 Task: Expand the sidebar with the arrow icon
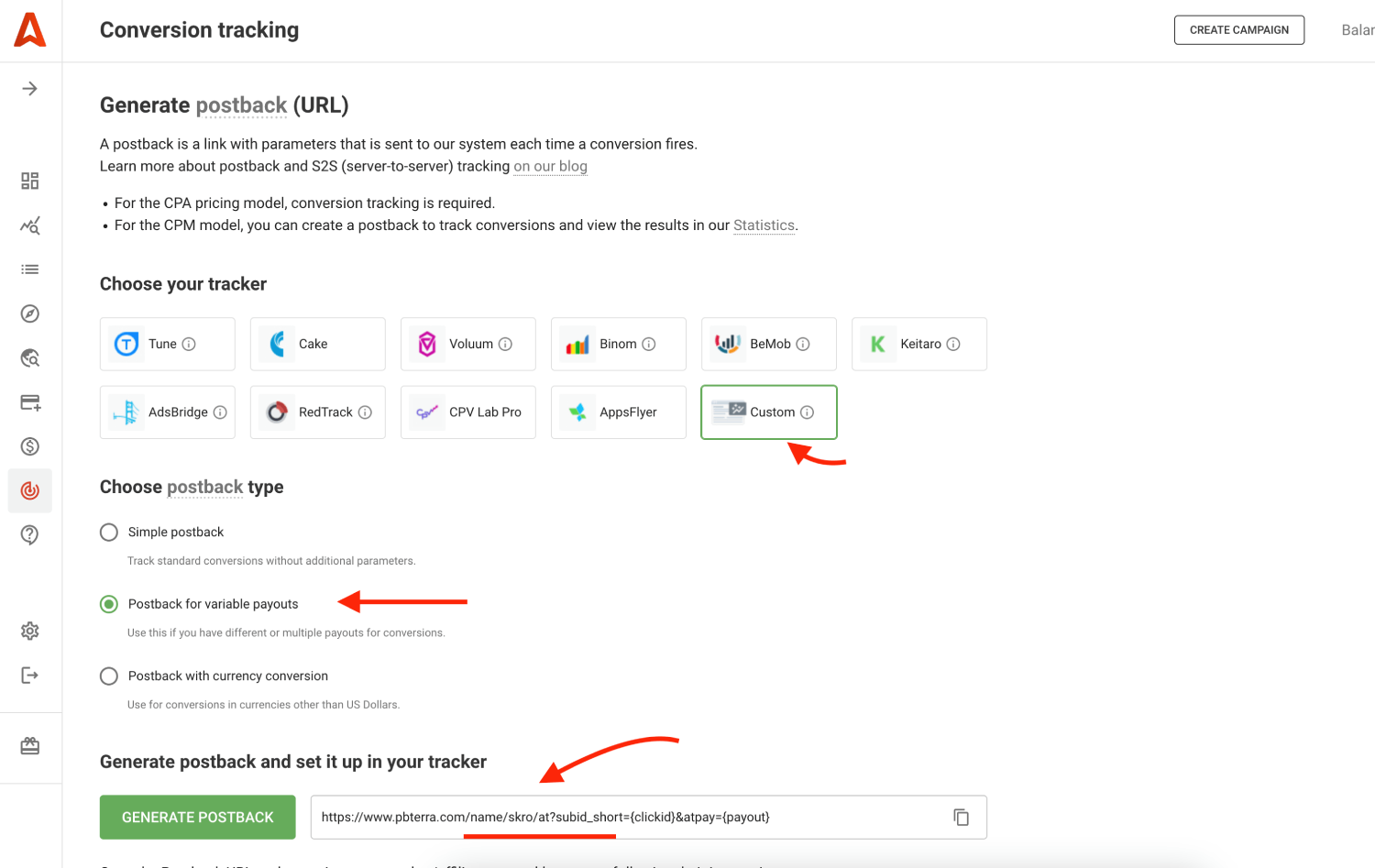coord(30,89)
